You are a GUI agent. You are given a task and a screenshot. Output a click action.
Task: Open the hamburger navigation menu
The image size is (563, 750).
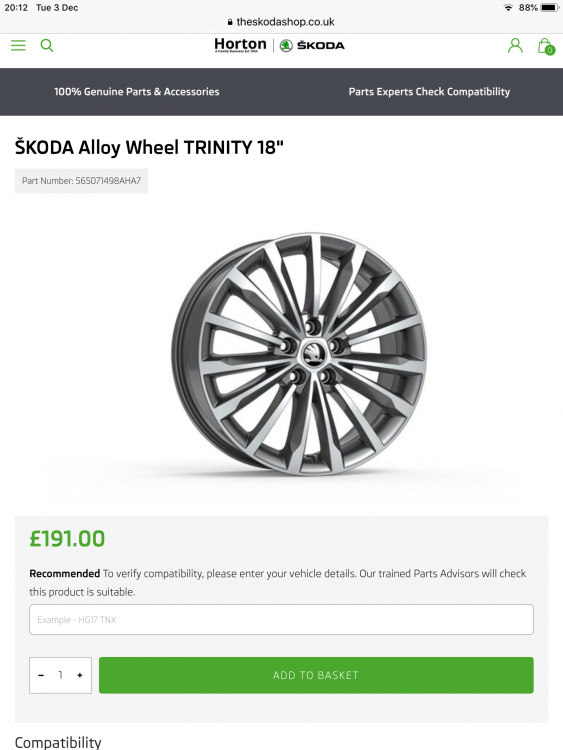[18, 45]
